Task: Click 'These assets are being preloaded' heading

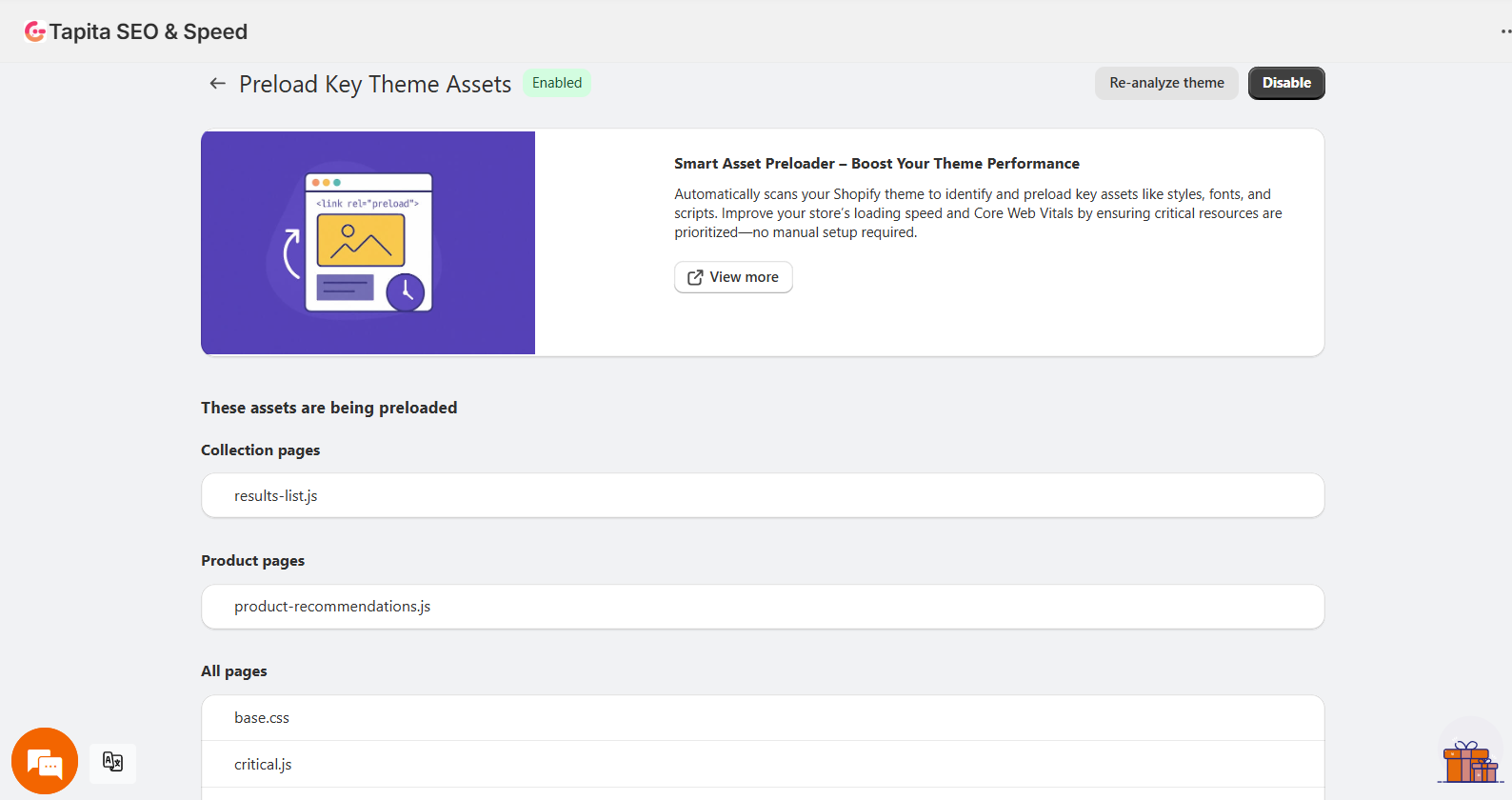Action: coord(328,408)
